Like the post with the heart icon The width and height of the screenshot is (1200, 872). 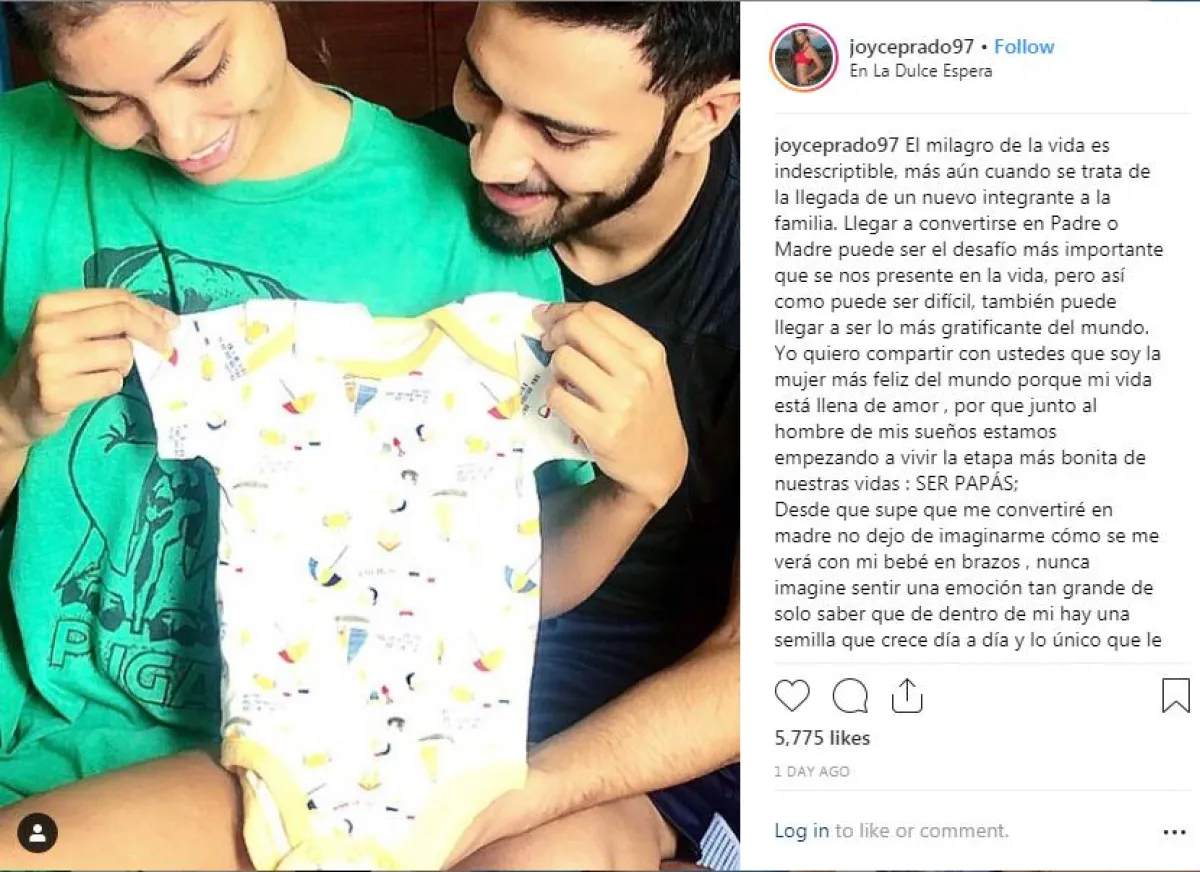point(792,695)
